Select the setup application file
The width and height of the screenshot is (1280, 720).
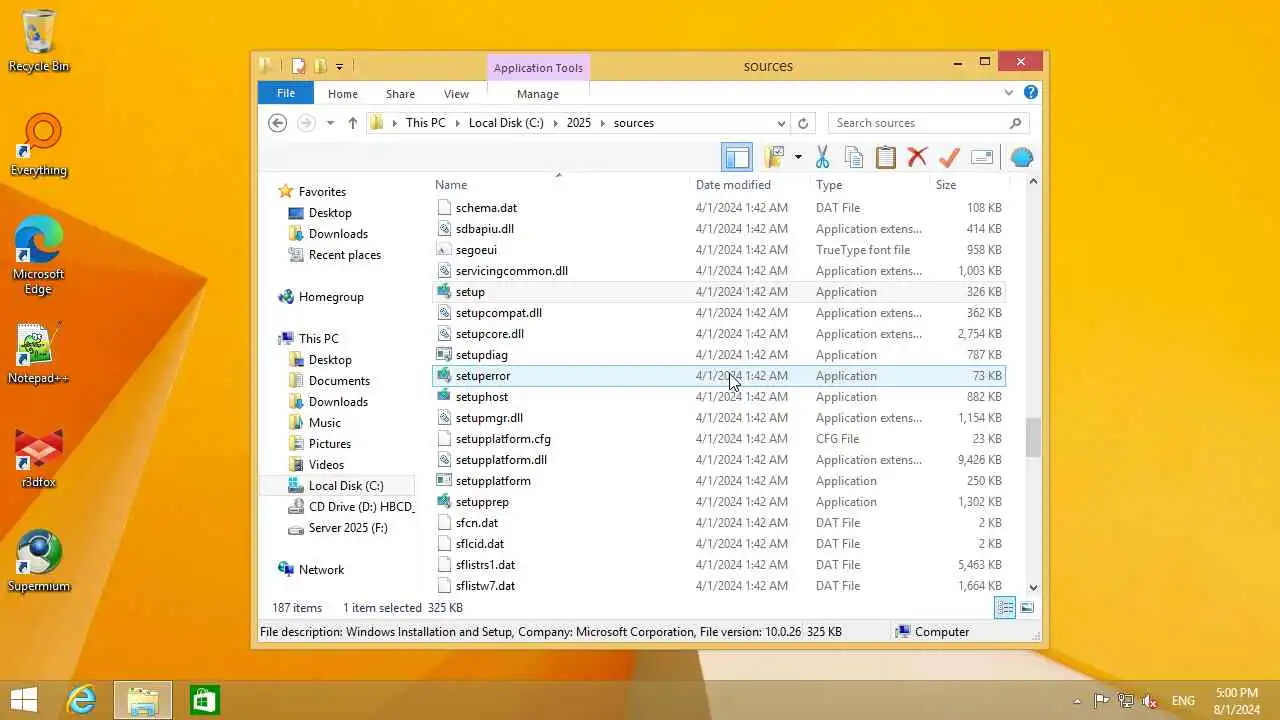[718, 292]
